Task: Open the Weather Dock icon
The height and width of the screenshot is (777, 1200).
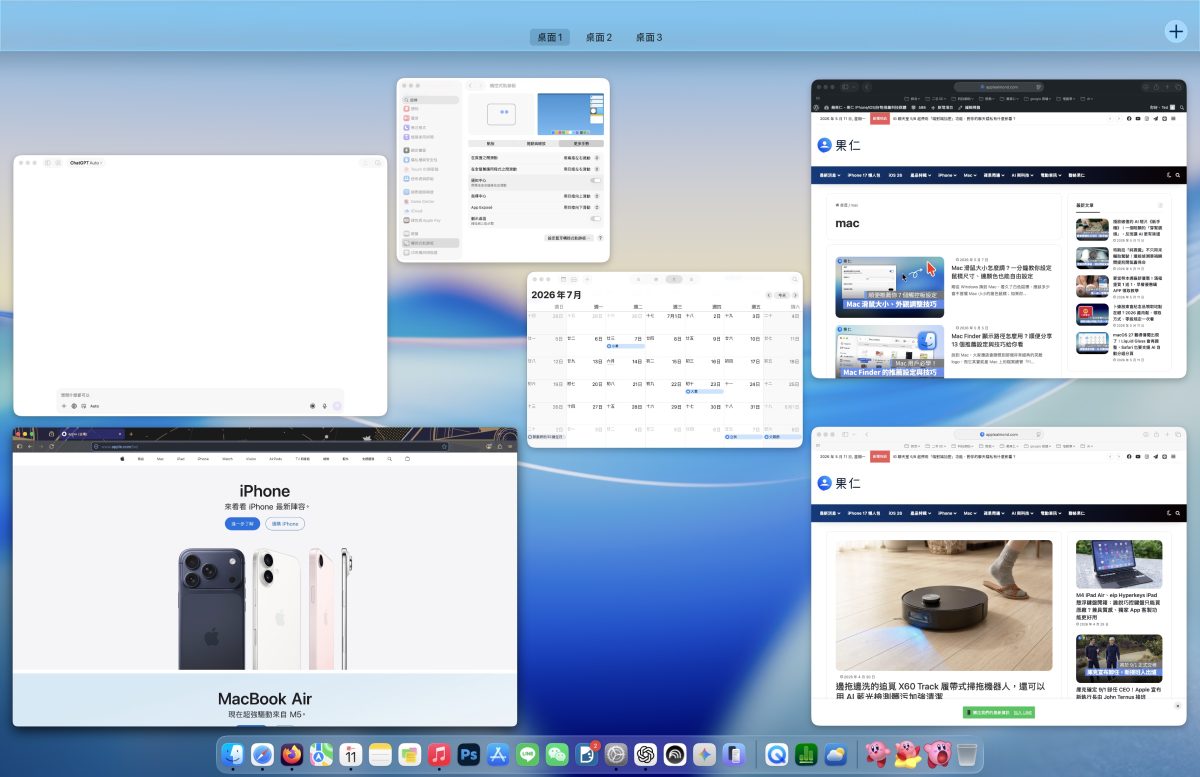Action: coord(835,754)
